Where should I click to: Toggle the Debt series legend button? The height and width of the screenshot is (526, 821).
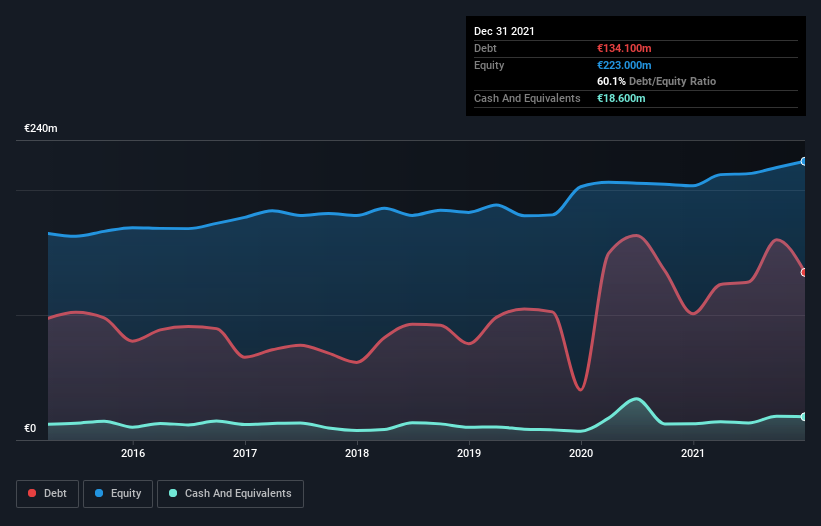click(48, 494)
